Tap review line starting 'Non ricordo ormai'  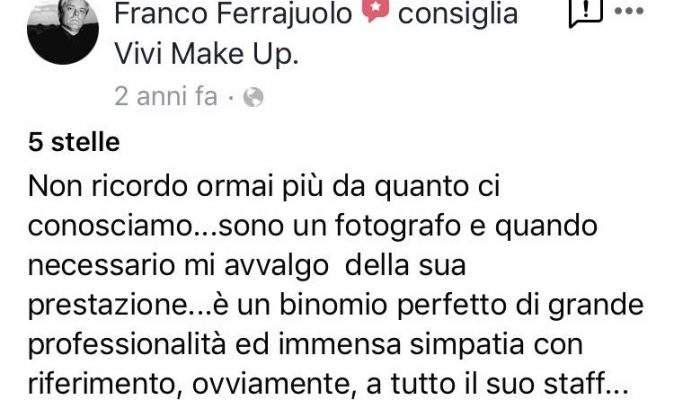[264, 187]
